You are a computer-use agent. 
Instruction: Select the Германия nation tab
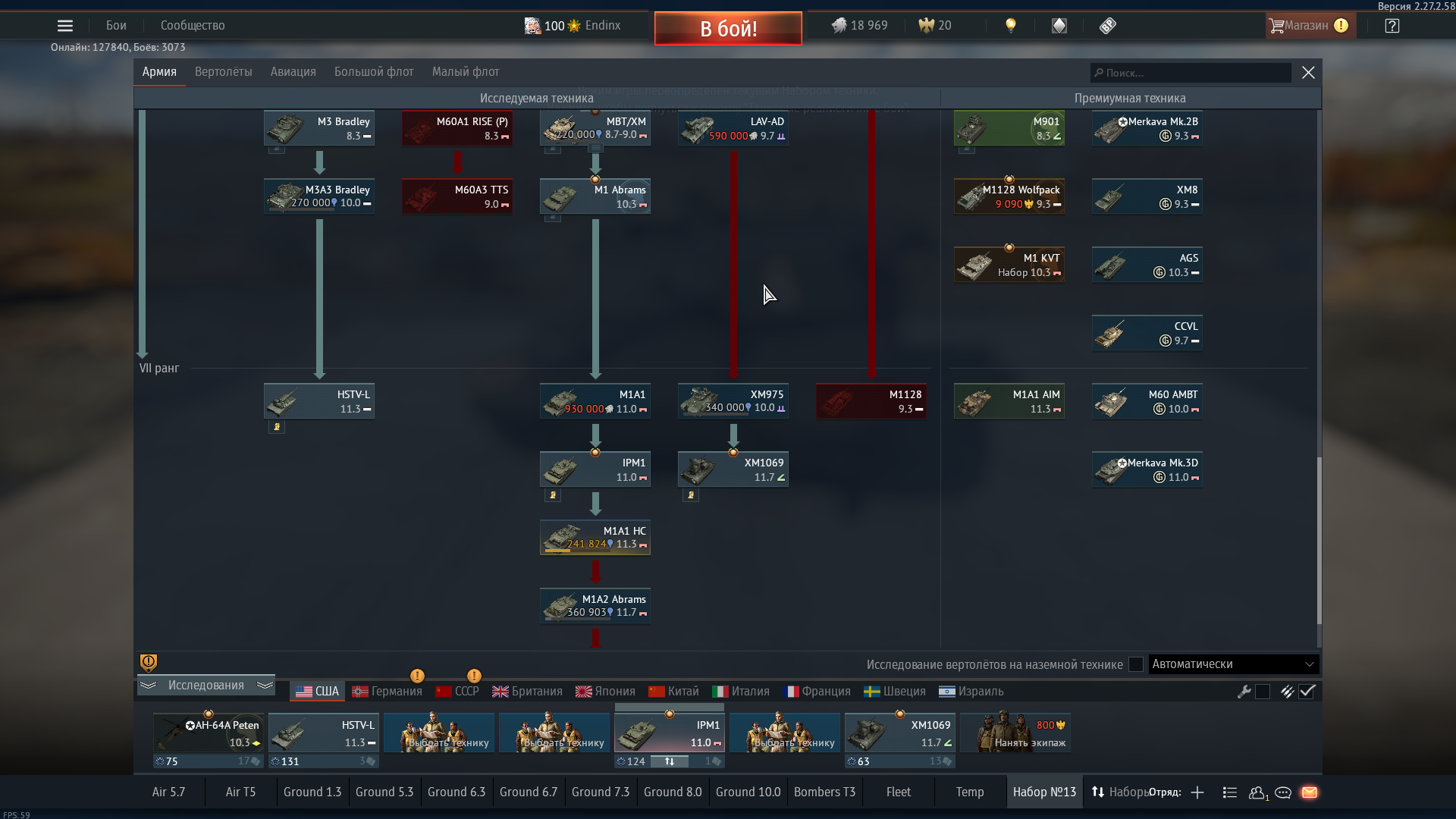387,692
